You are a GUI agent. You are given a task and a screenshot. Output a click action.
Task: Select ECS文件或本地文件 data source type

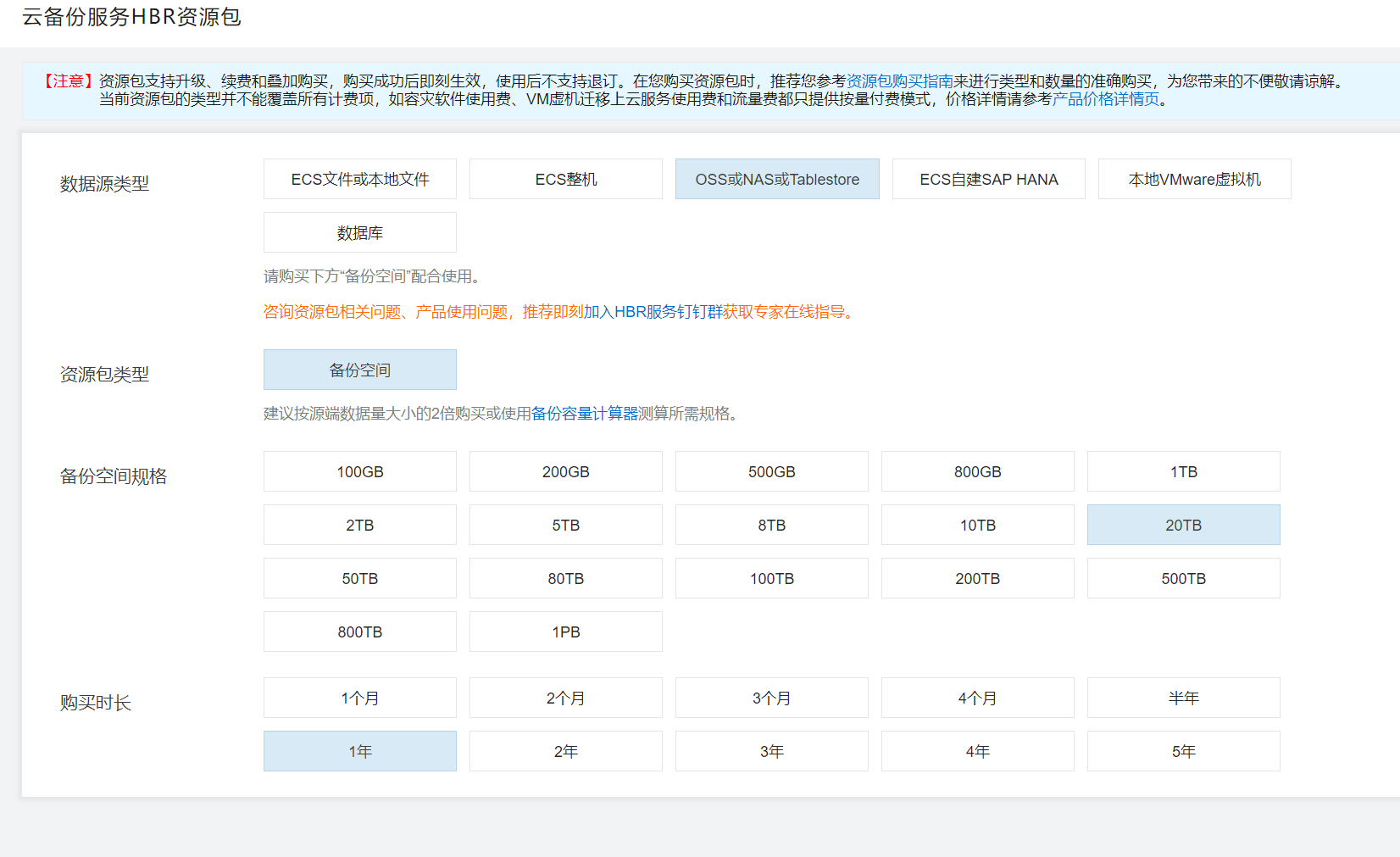pos(360,179)
